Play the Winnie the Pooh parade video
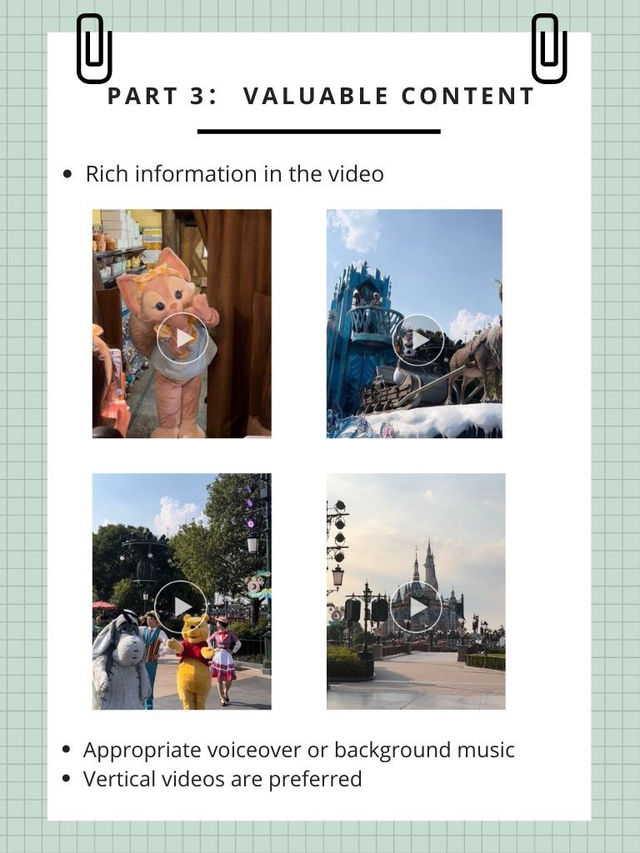Screen dimensions: 640x853 tap(181, 606)
